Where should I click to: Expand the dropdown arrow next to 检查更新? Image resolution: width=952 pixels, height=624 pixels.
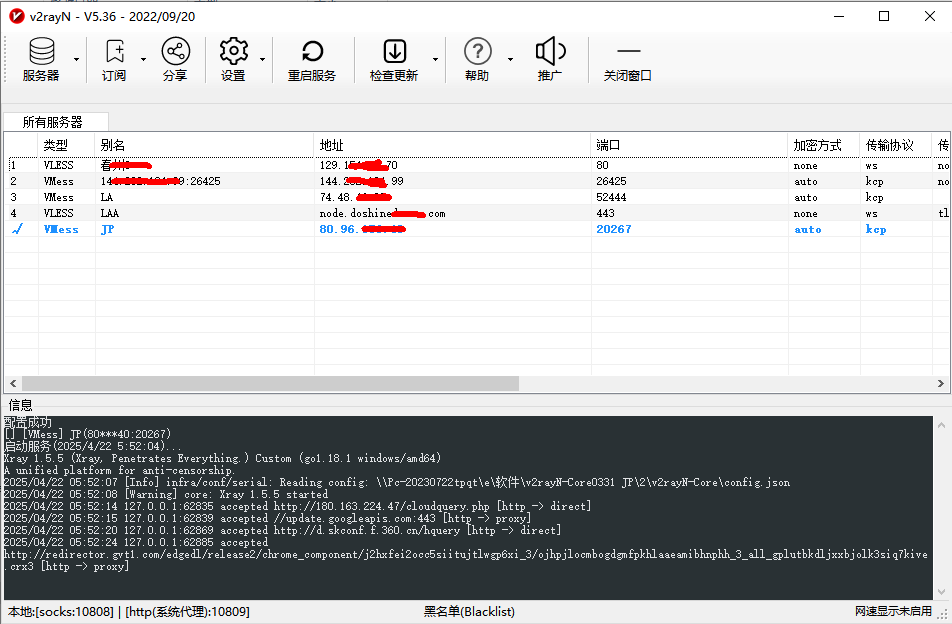435,59
